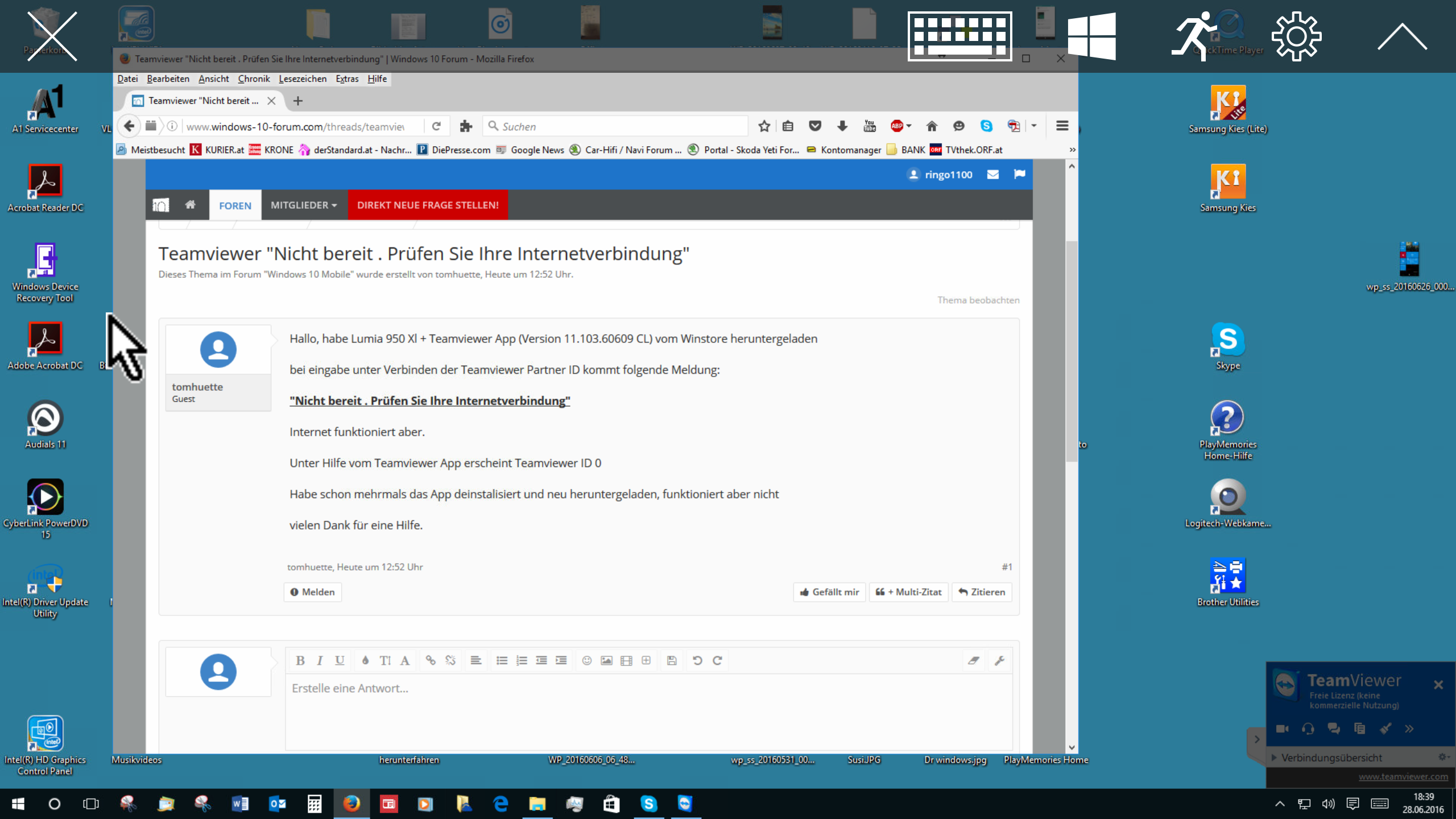Viewport: 1456px width, 819px height.
Task: Click the insert image icon in editor
Action: pos(607,660)
